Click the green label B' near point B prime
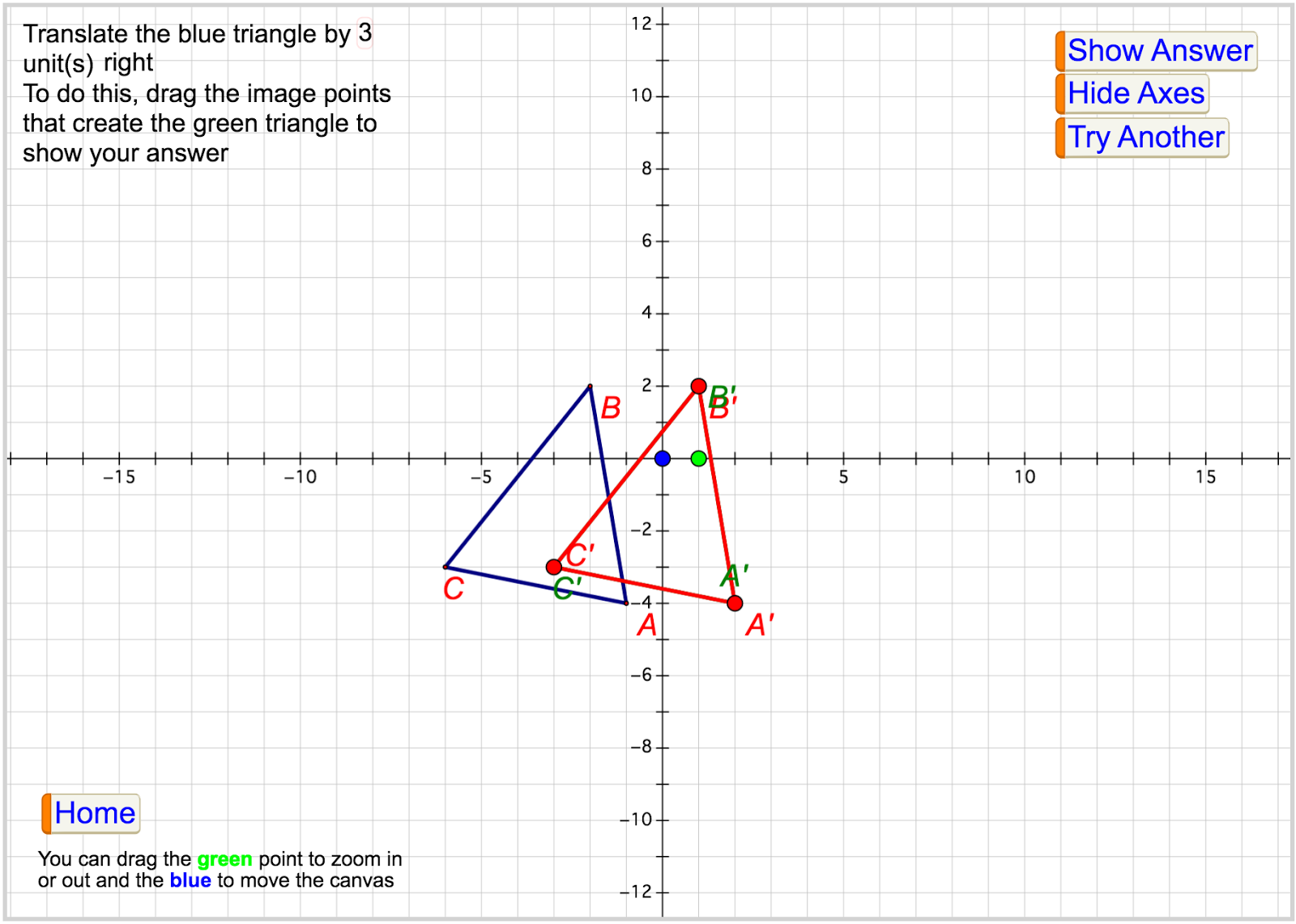Screen dimensions: 1296x924 click(x=724, y=396)
